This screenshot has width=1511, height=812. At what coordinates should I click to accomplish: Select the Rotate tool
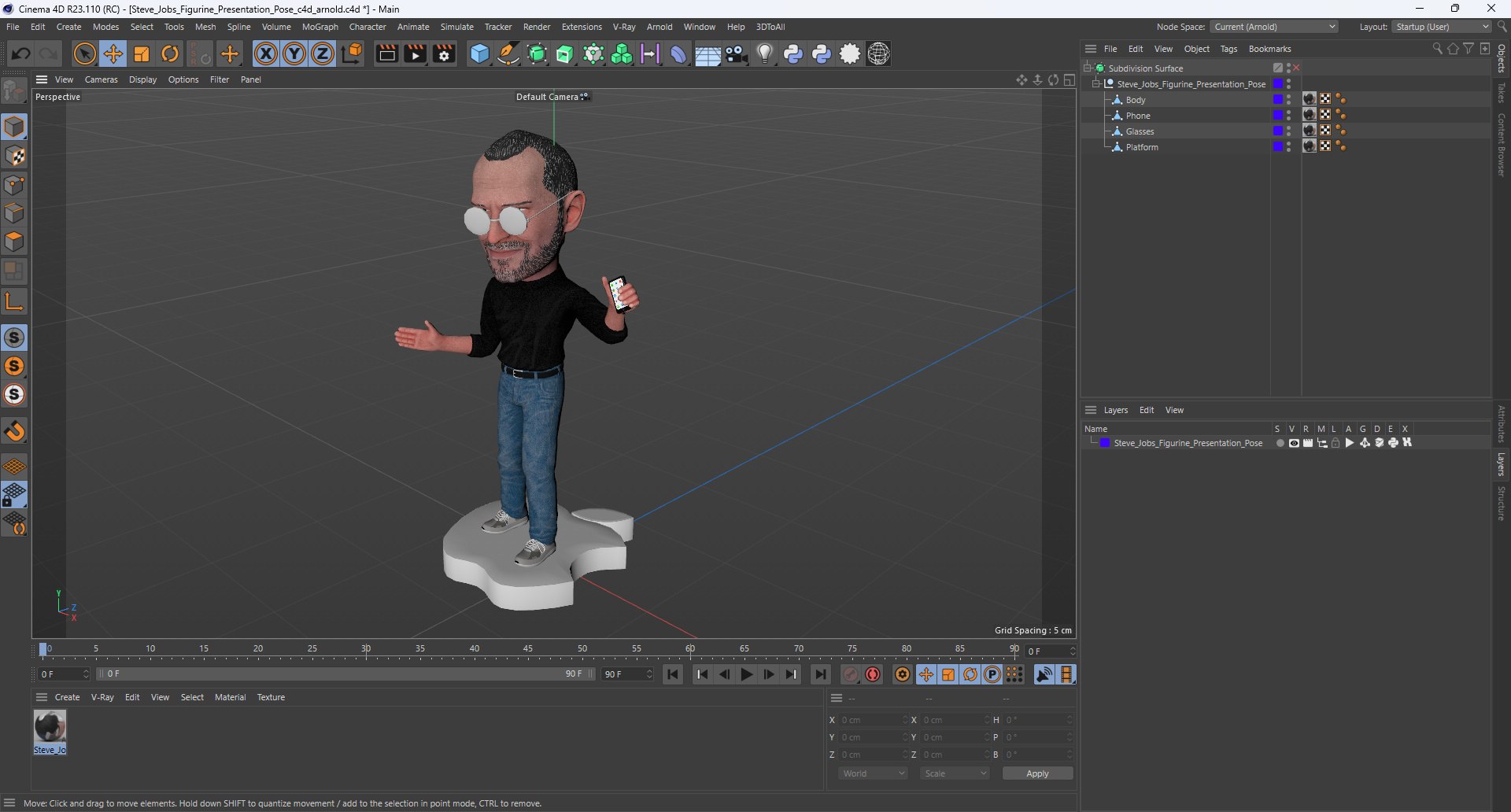click(x=170, y=54)
